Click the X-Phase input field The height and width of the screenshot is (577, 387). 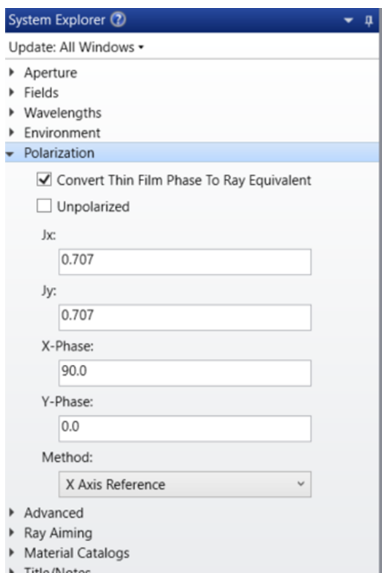(x=185, y=373)
